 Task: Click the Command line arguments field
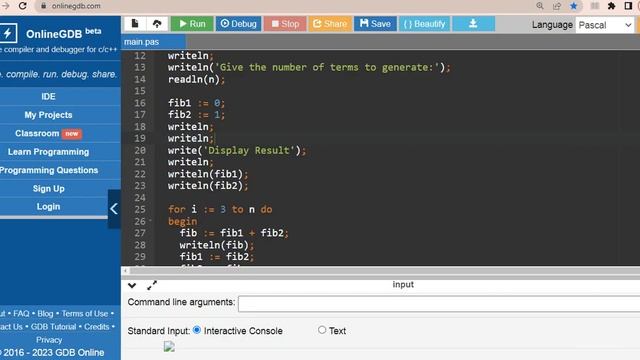click(x=439, y=304)
